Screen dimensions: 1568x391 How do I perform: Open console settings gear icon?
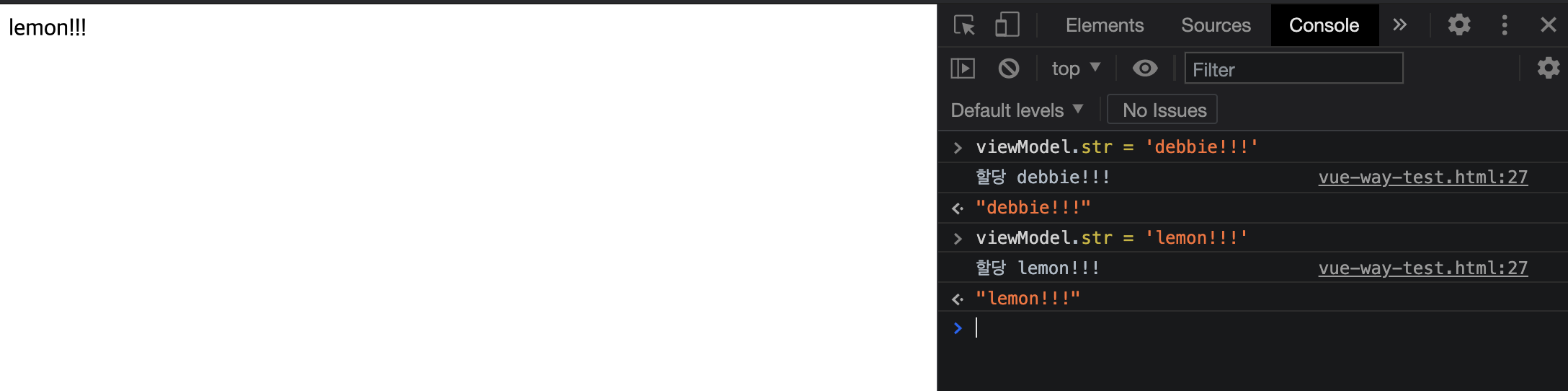(1549, 69)
